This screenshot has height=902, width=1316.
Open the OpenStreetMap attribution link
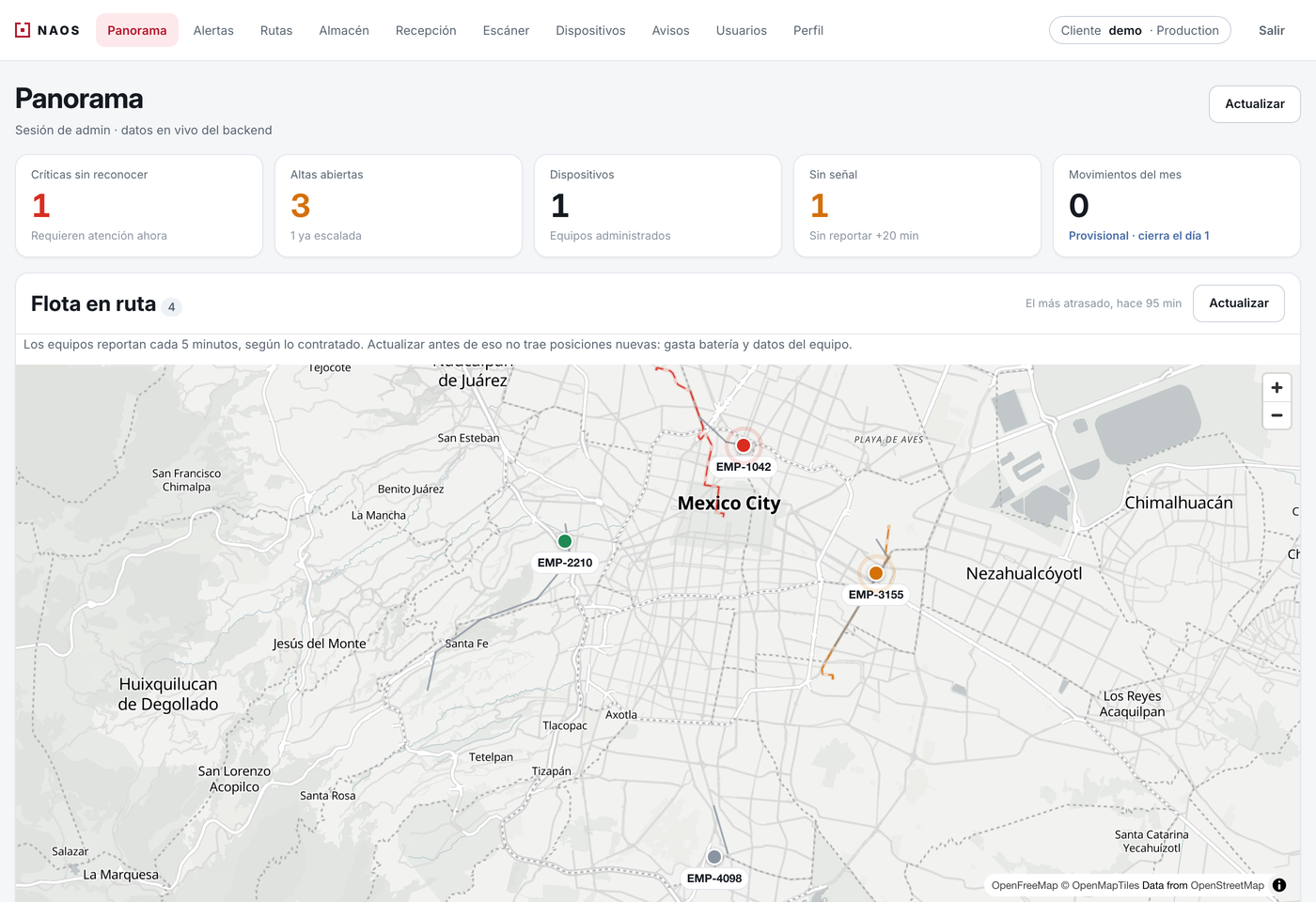pyautogui.click(x=1228, y=885)
